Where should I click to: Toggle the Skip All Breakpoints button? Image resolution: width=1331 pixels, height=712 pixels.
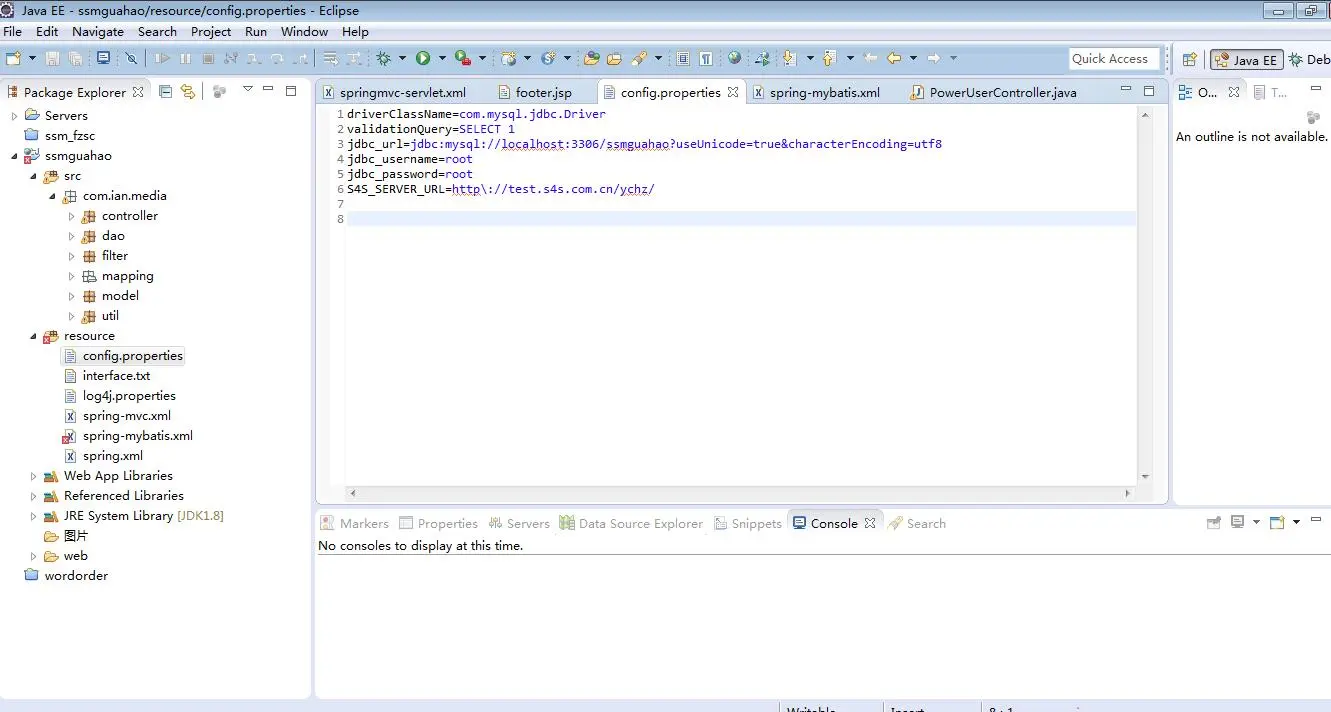[131, 59]
